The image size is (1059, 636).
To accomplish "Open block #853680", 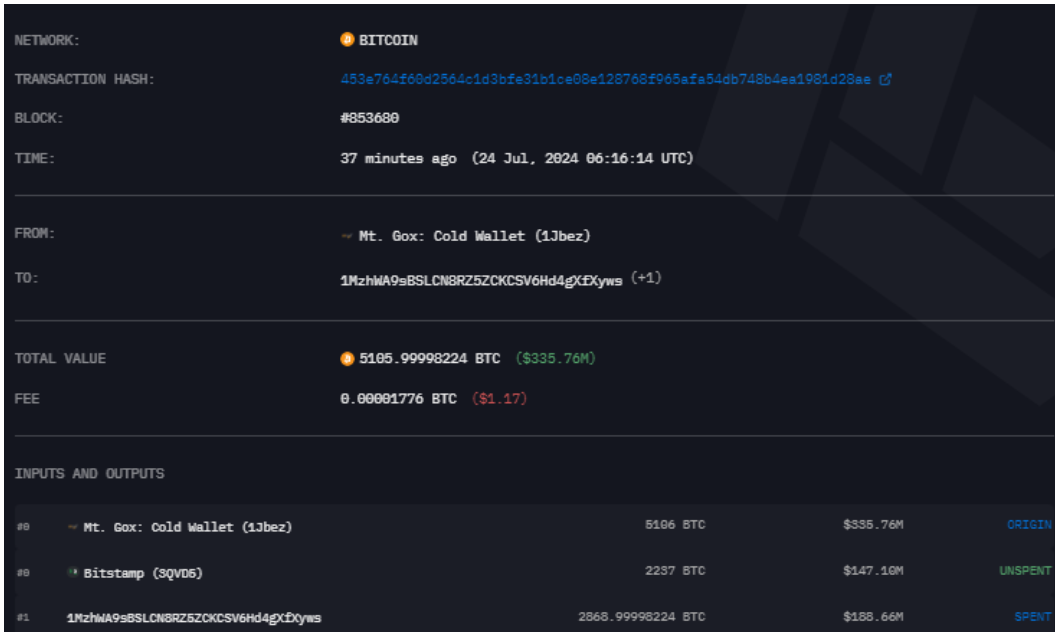I will [x=369, y=118].
